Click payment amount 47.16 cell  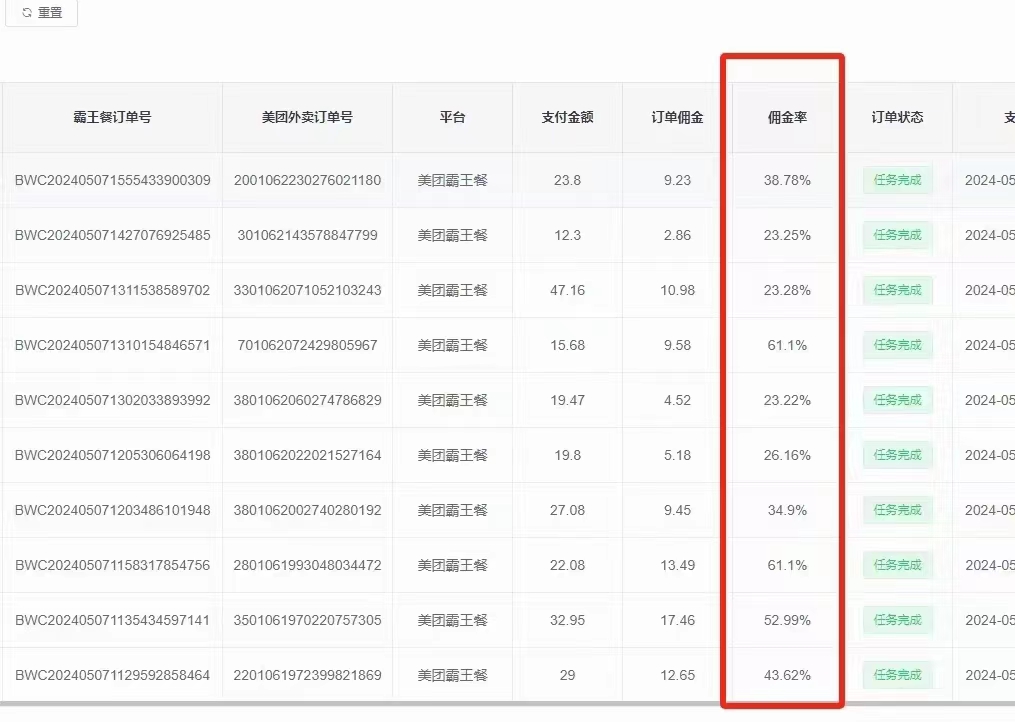point(567,290)
